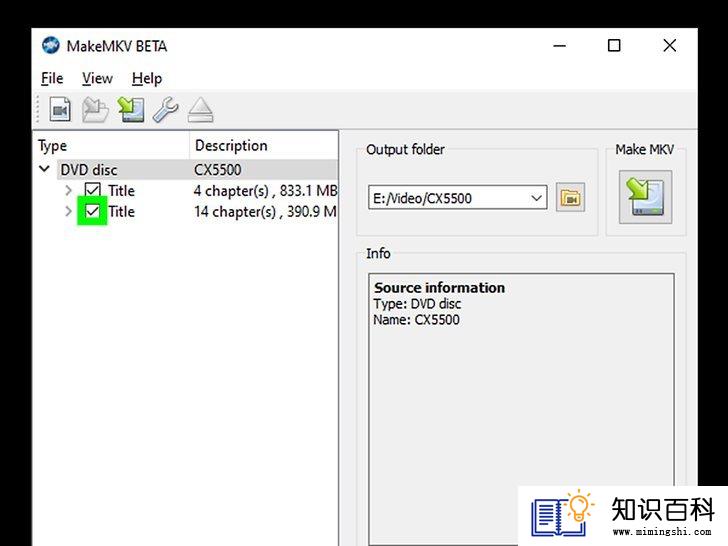Open the output folder dropdown arrow

536,198
